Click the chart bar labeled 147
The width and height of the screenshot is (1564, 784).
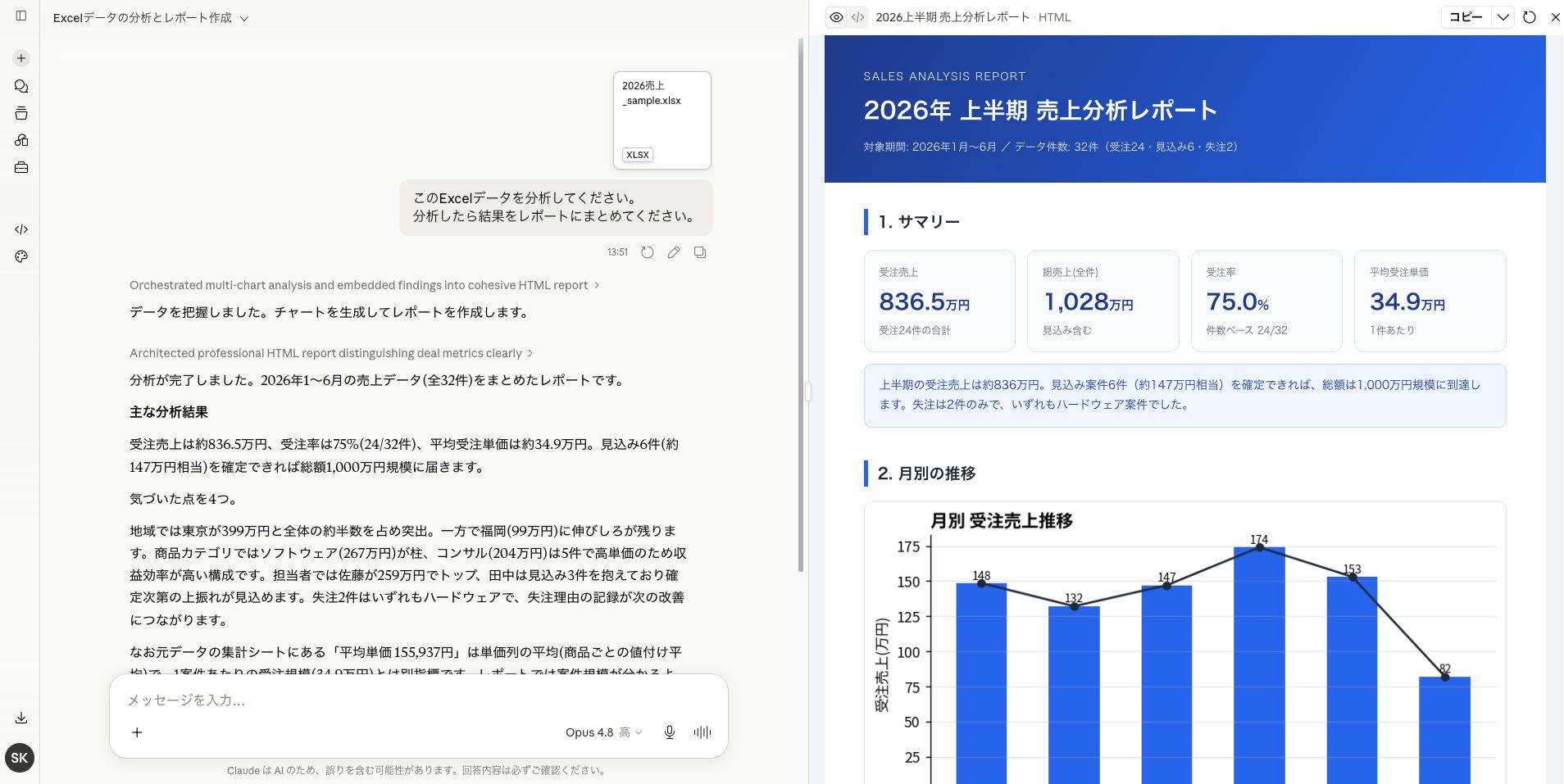click(x=1166, y=684)
